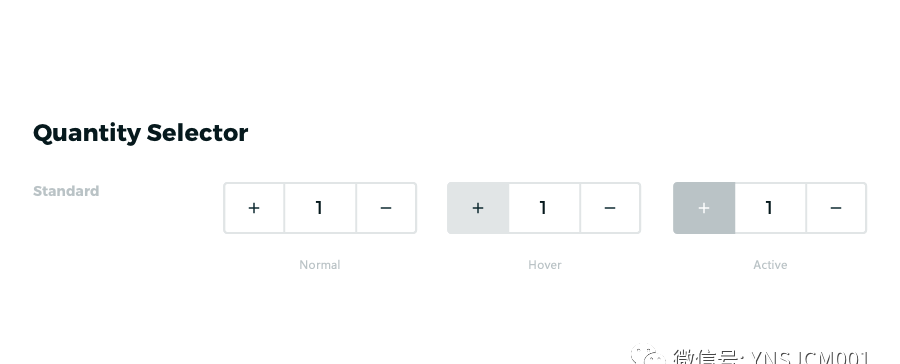Click the minus icon in the Hover selector
This screenshot has height=364, width=900.
pyautogui.click(x=610, y=208)
